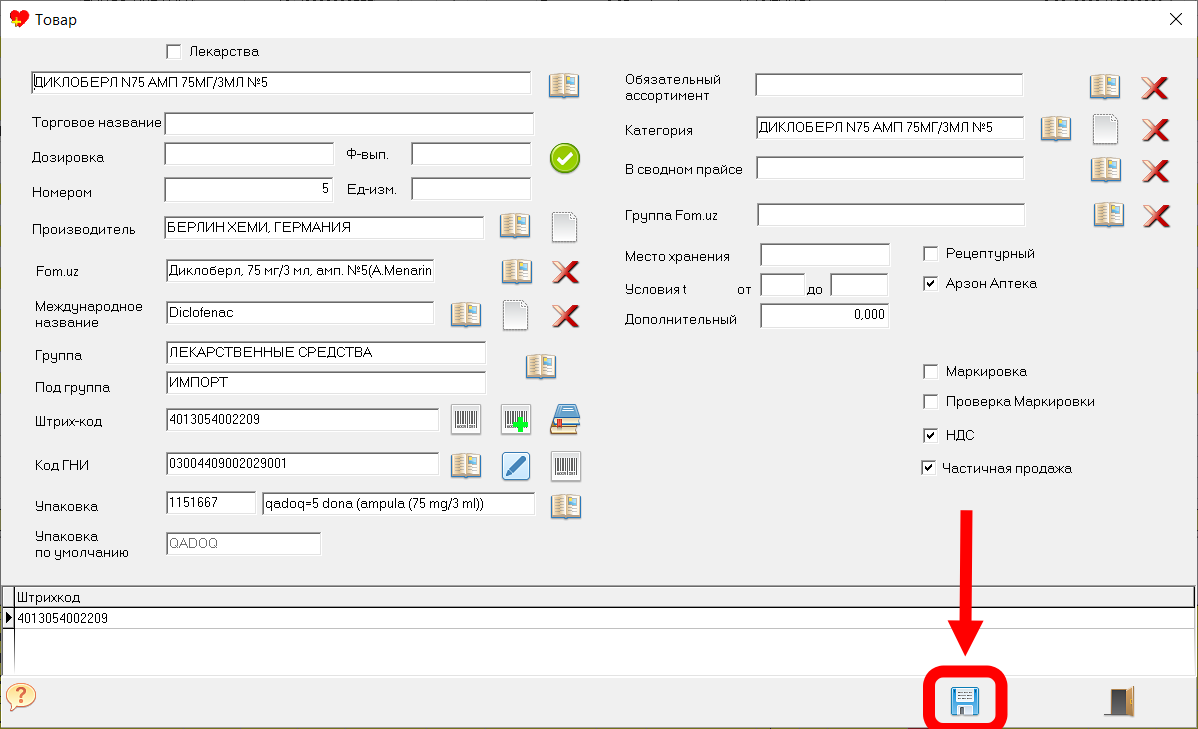Click Группа field ЛЕКАРСТВЕННЫЕ СРЕДСТВА
The width and height of the screenshot is (1198, 729).
pyautogui.click(x=325, y=352)
